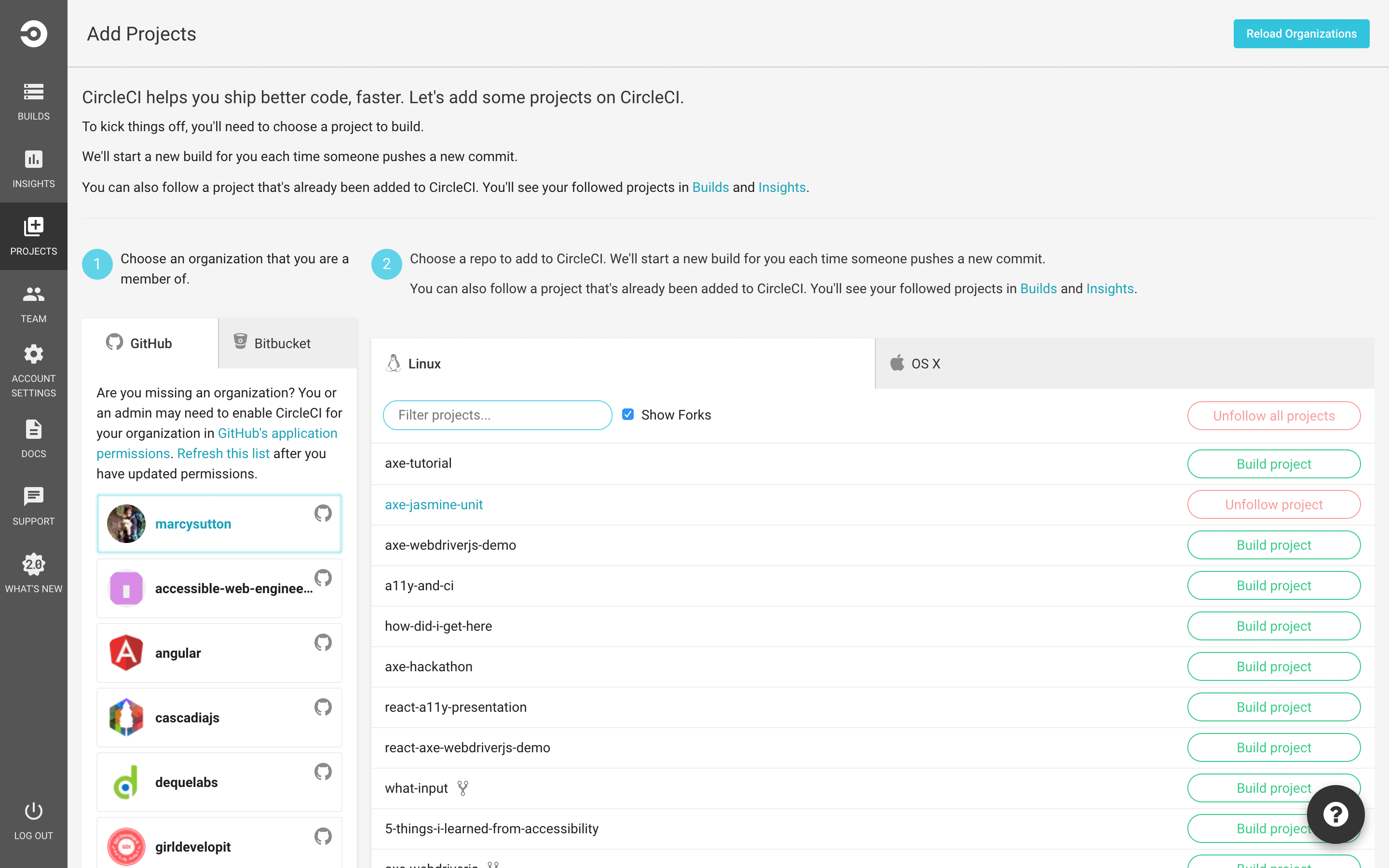Click the Filter projects input field

(x=497, y=415)
